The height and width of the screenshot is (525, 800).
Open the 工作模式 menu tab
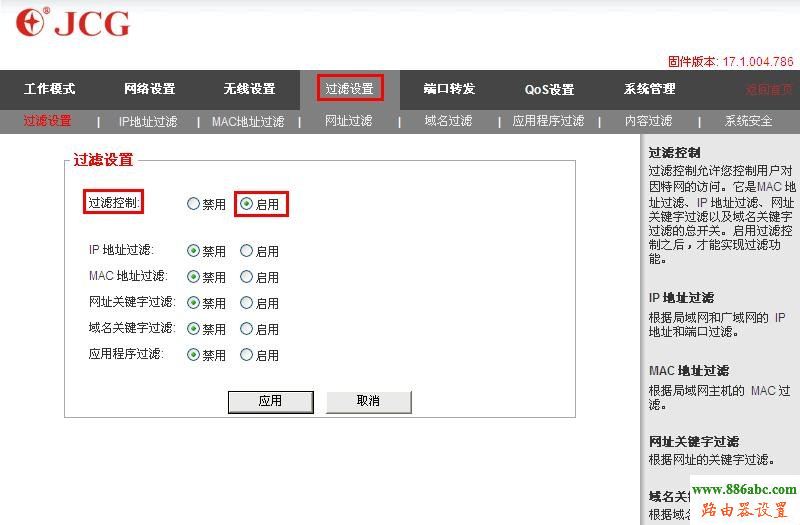(49, 89)
